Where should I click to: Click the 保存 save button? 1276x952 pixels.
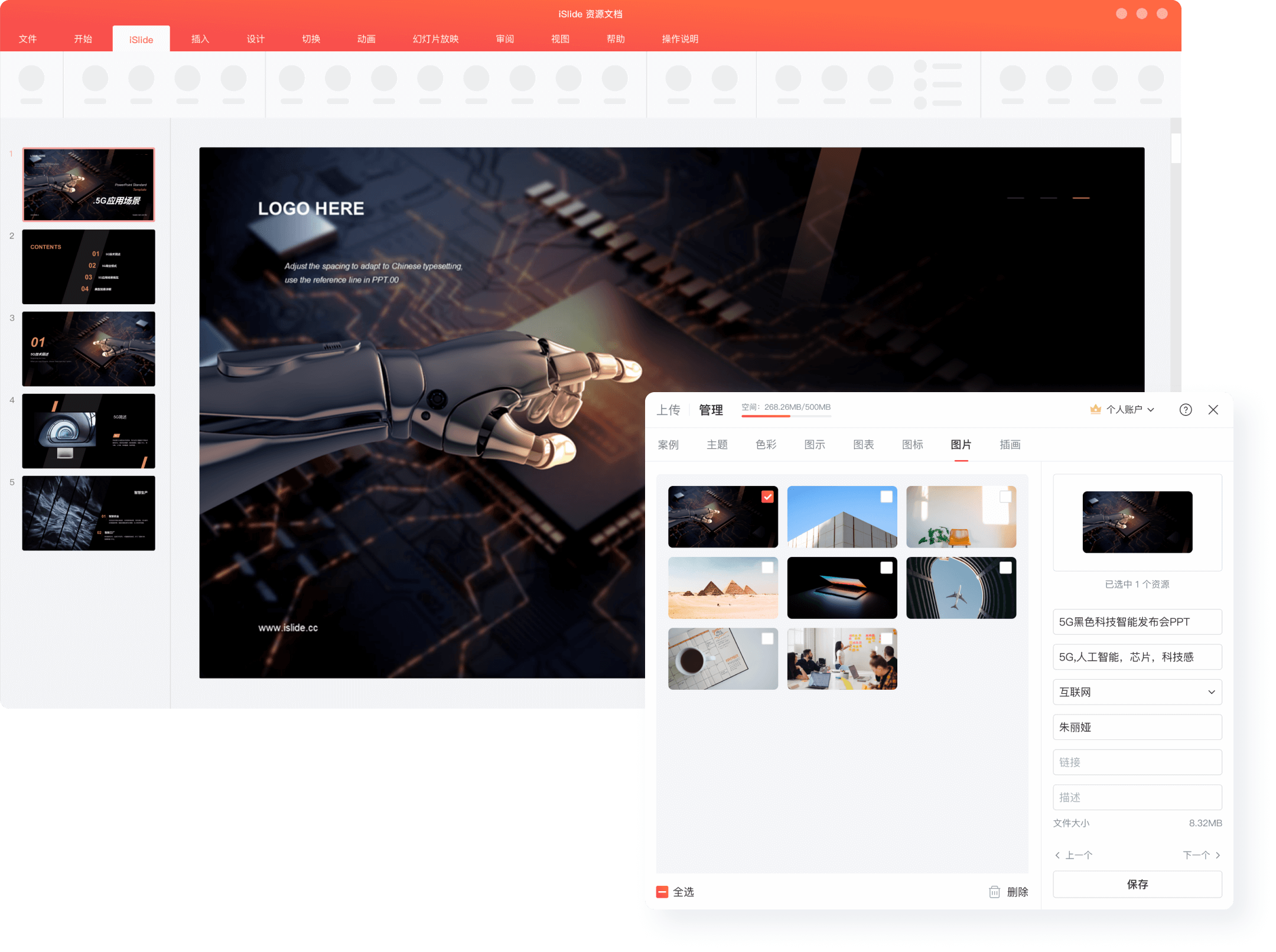pos(1137,884)
